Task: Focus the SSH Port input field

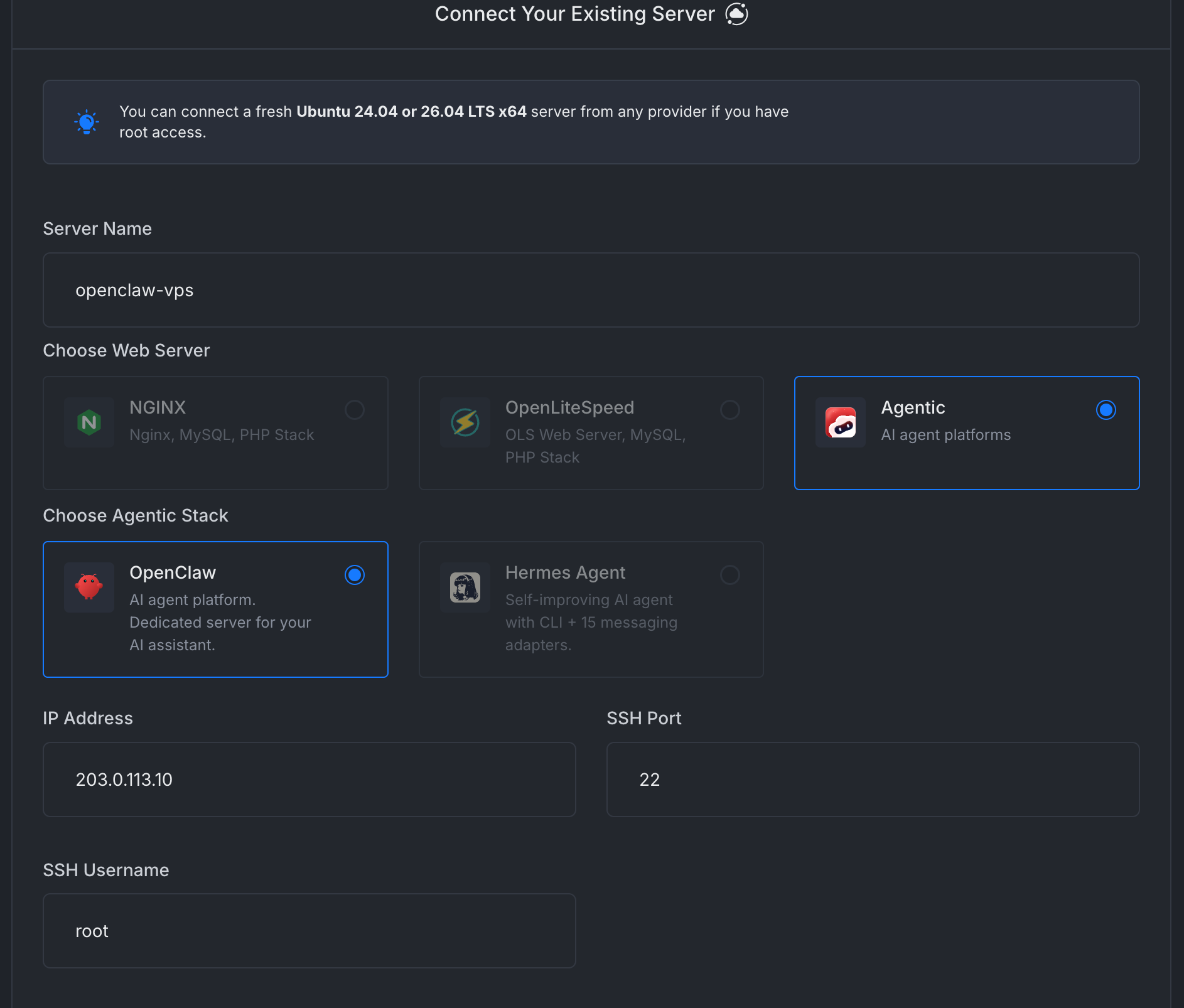Action: click(873, 779)
